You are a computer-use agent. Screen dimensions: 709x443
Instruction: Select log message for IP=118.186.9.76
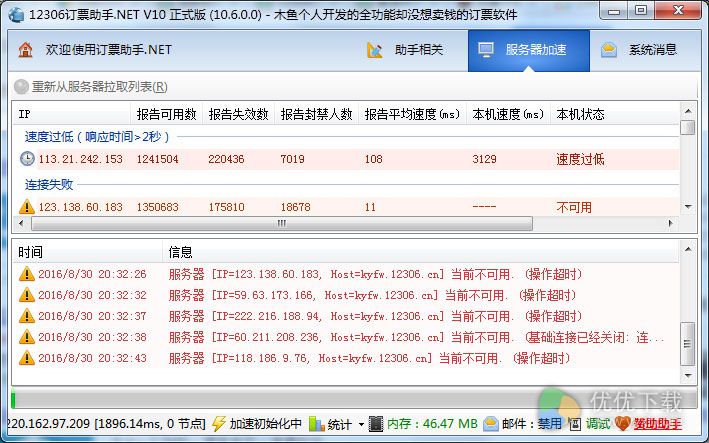click(370, 358)
